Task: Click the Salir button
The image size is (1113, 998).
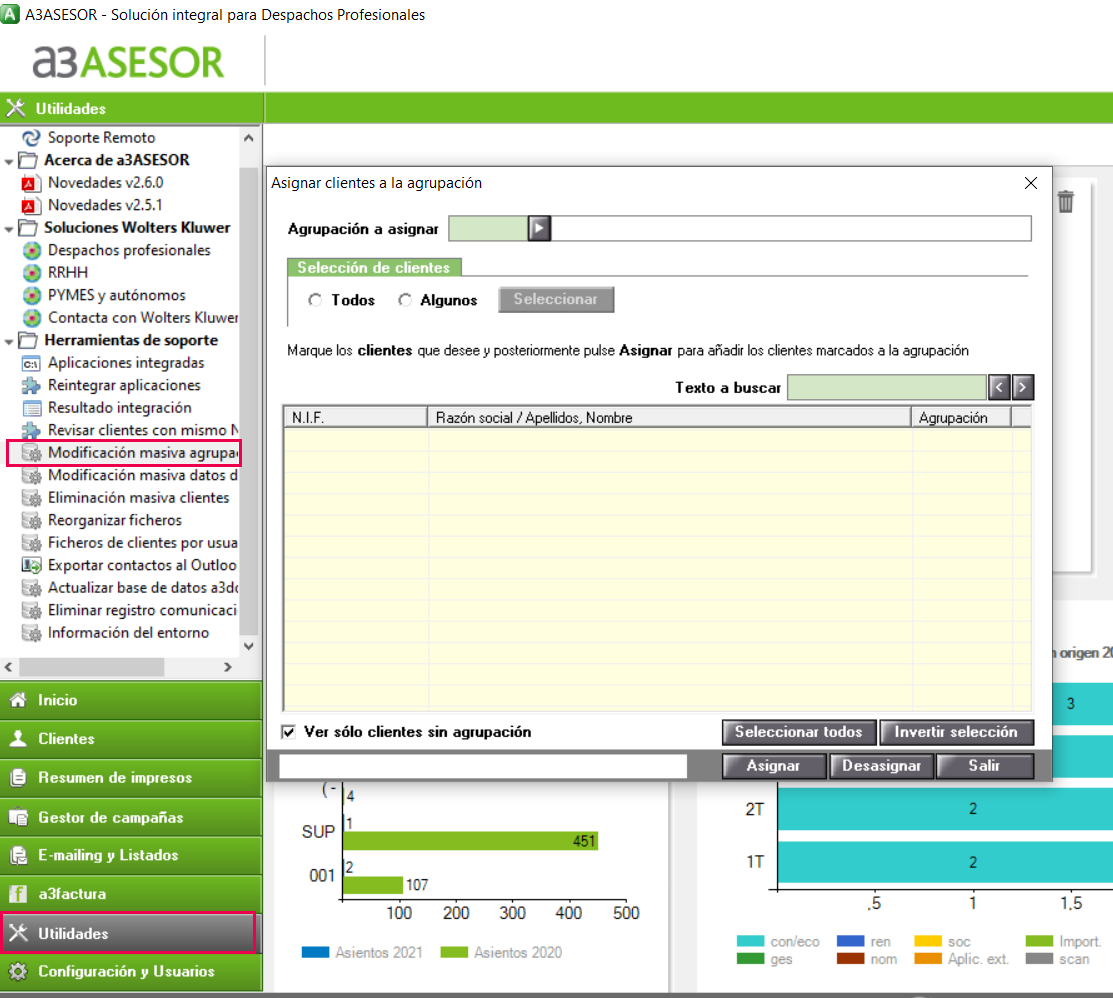Action: (985, 766)
